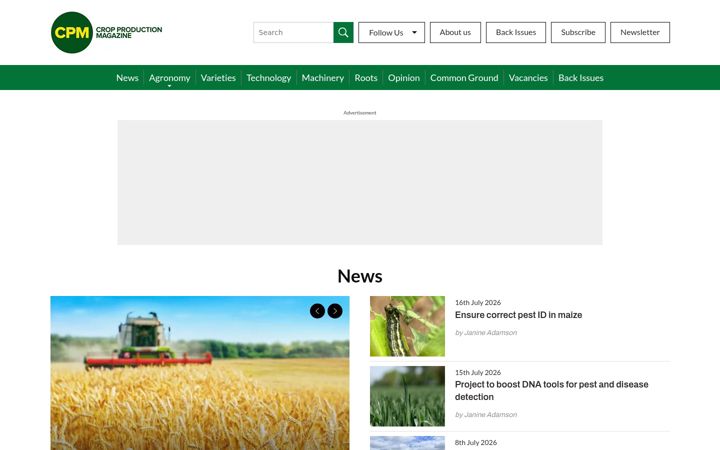Select Roots in the navbar
The width and height of the screenshot is (720, 450).
pos(366,78)
